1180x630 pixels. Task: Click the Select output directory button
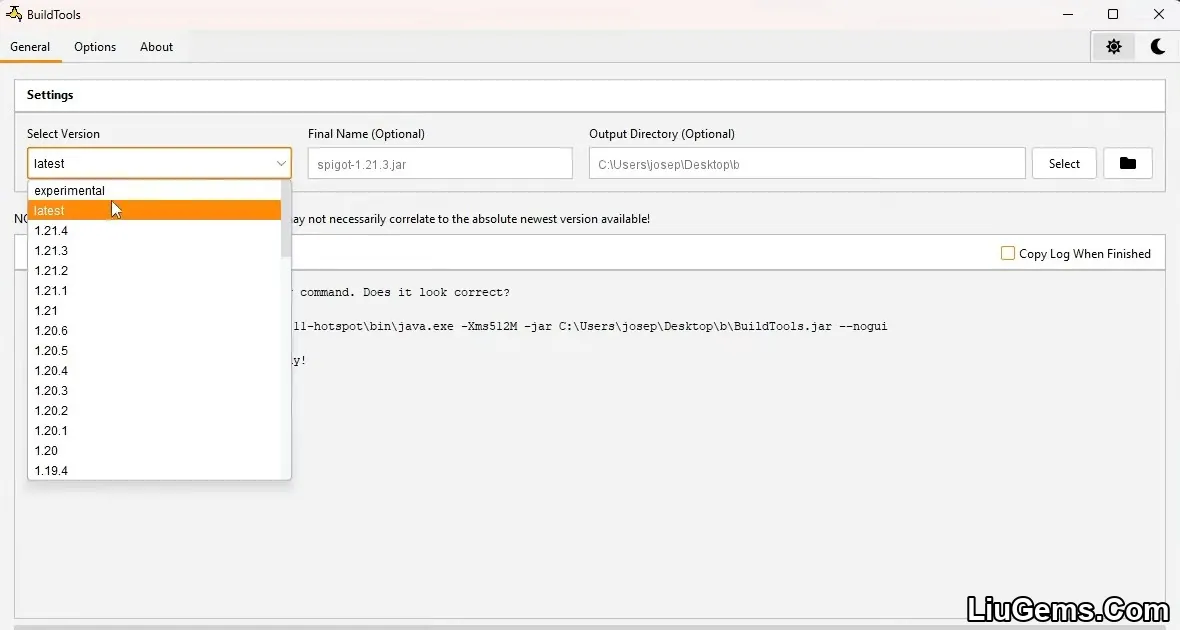point(1064,163)
